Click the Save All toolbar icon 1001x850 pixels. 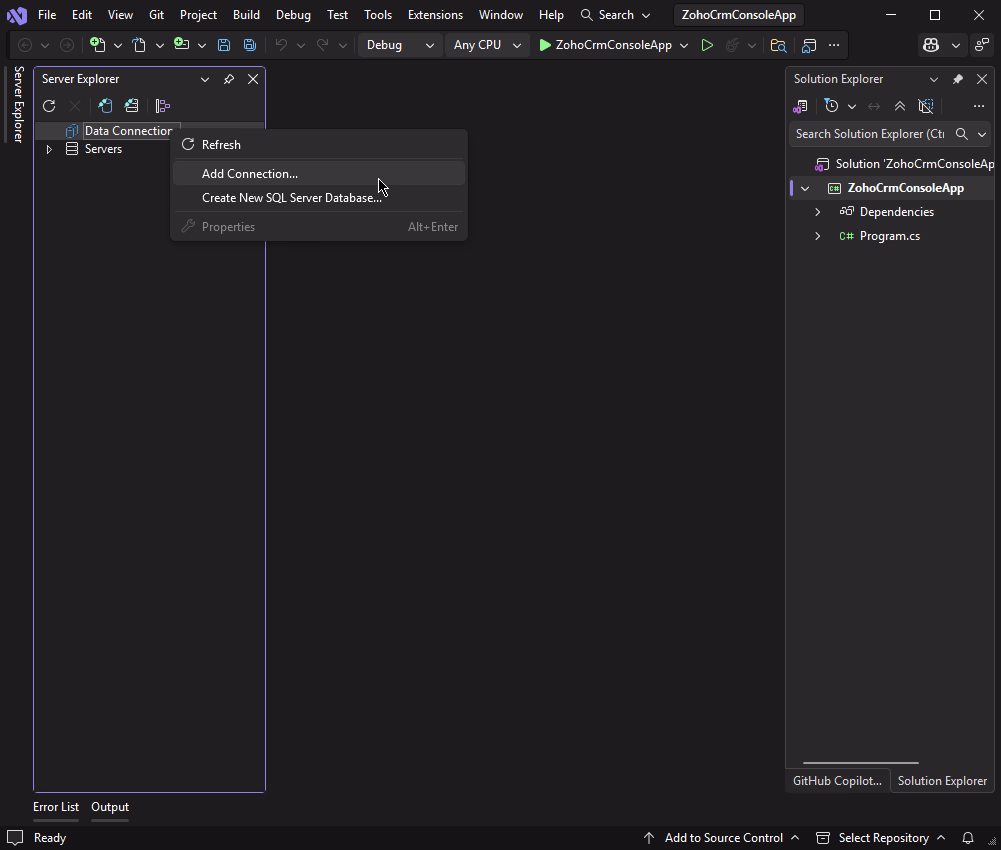click(250, 45)
